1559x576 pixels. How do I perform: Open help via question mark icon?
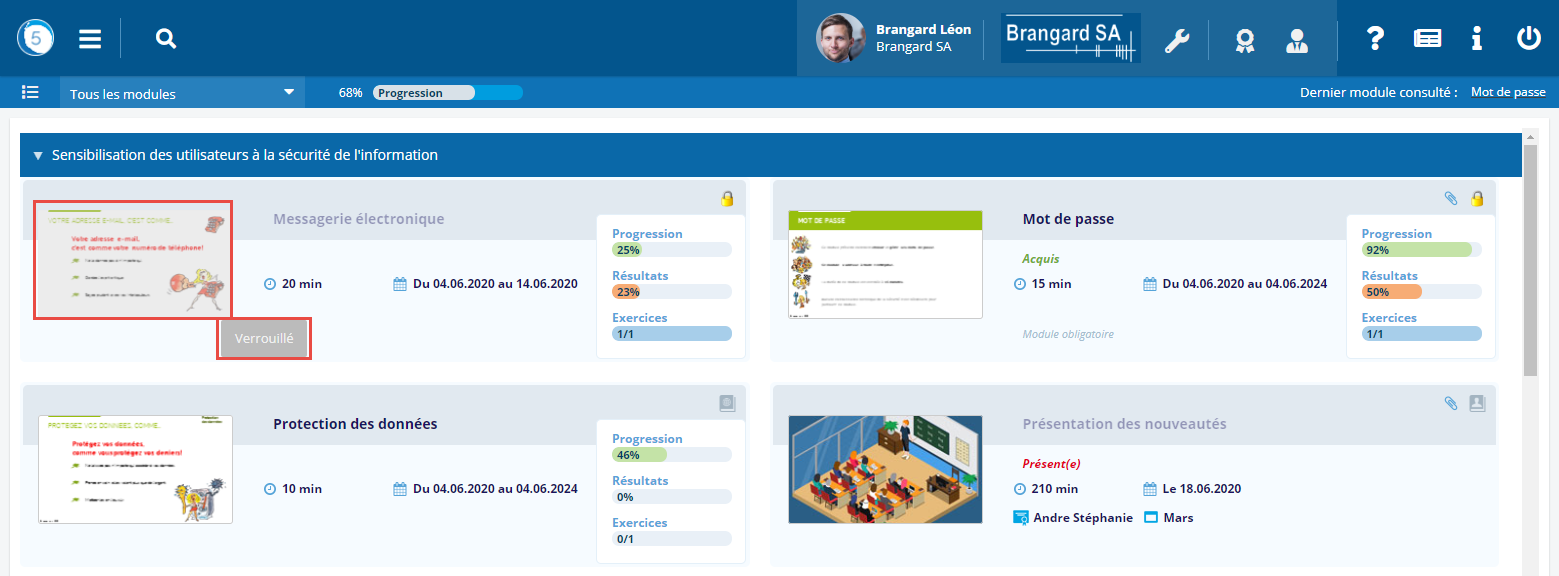[x=1375, y=39]
